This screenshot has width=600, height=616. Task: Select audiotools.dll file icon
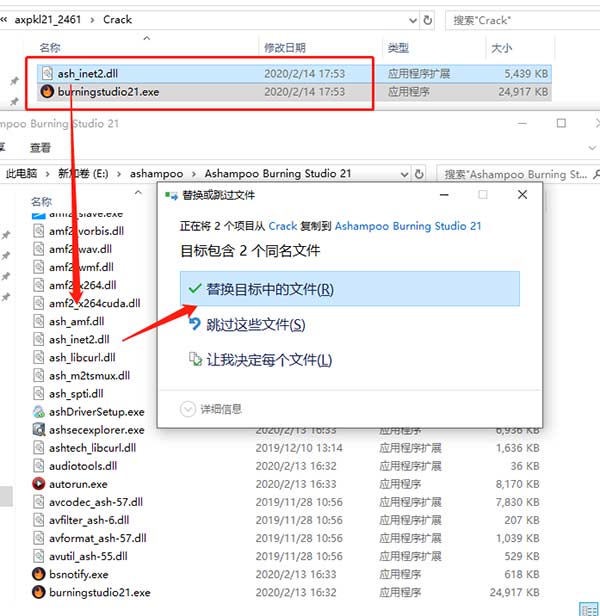pos(39,466)
